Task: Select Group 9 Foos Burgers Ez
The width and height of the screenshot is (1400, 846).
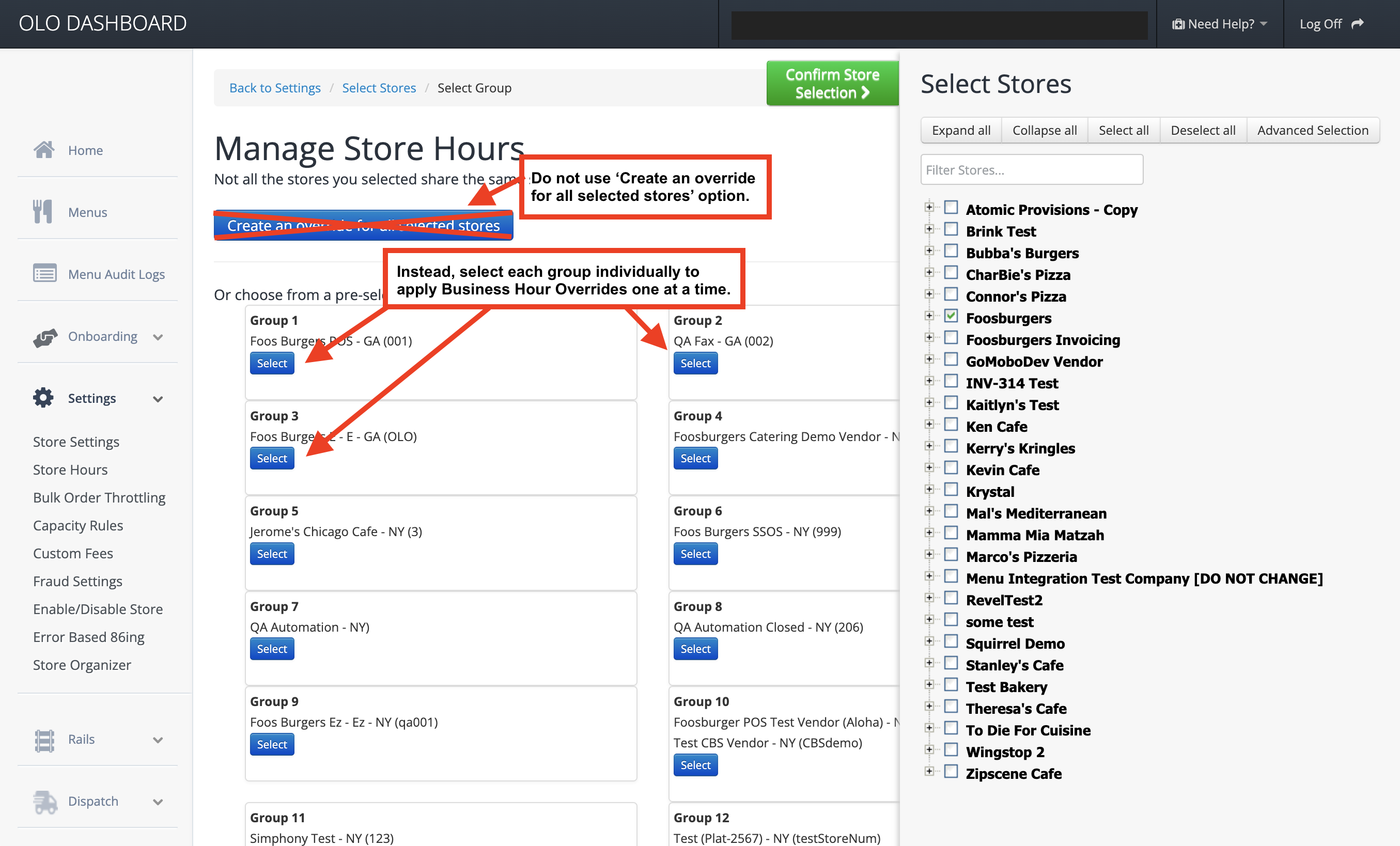Action: (x=272, y=744)
